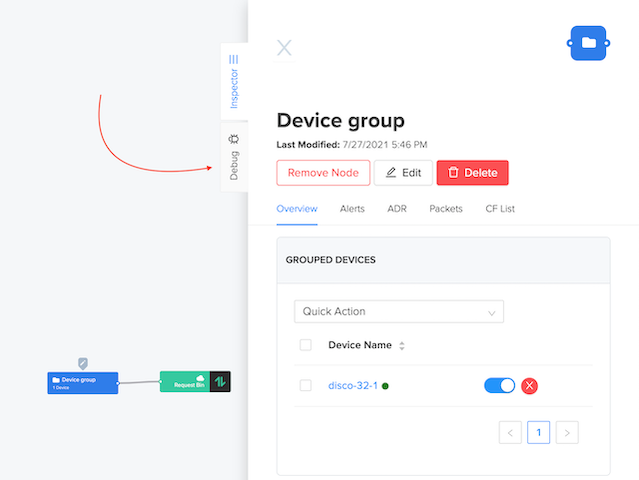Close the Device group inspector panel
Image resolution: width=639 pixels, height=480 pixels.
pyautogui.click(x=284, y=47)
